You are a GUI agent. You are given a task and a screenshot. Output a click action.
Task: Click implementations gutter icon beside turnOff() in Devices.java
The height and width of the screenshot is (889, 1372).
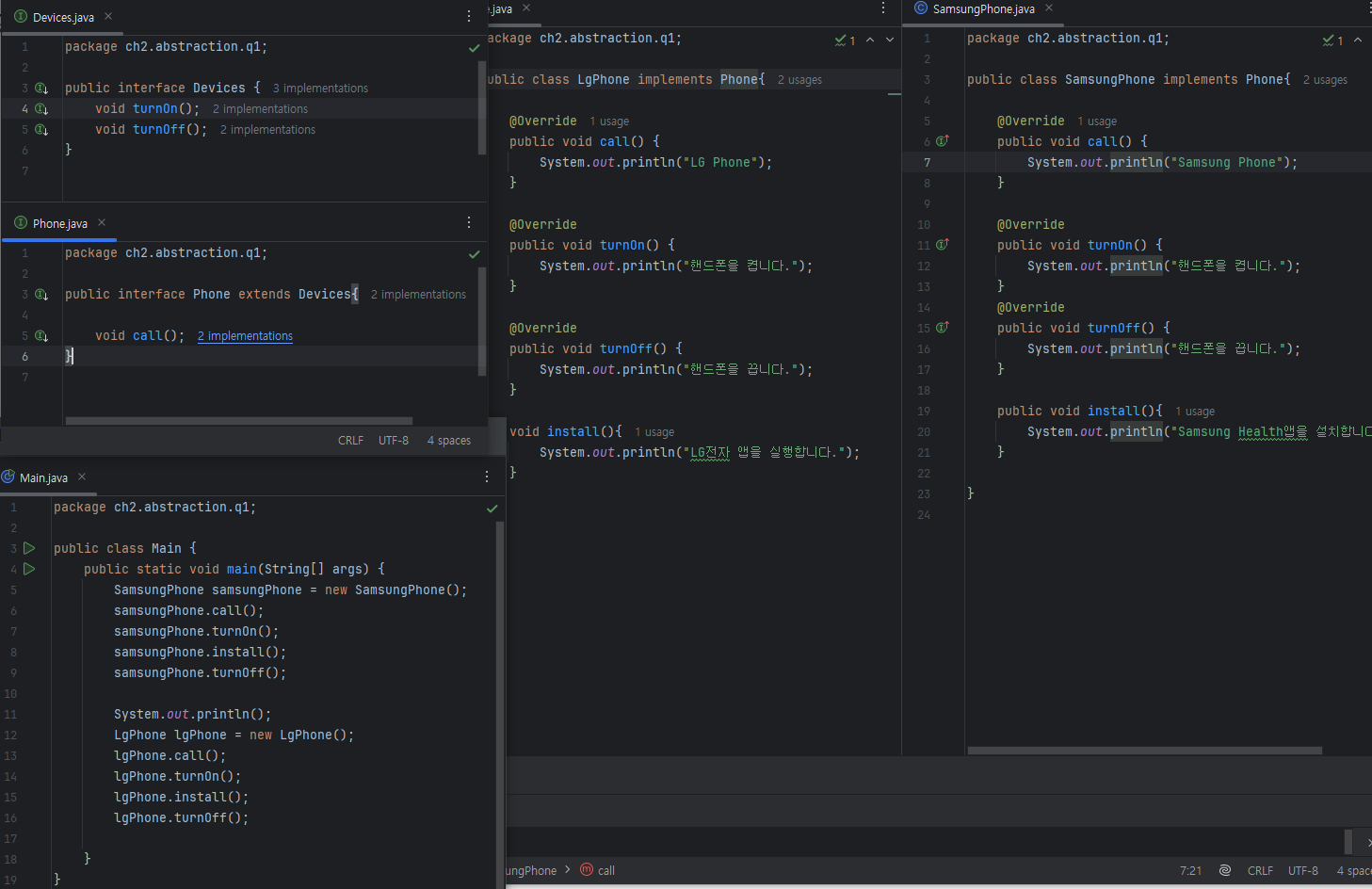(41, 130)
